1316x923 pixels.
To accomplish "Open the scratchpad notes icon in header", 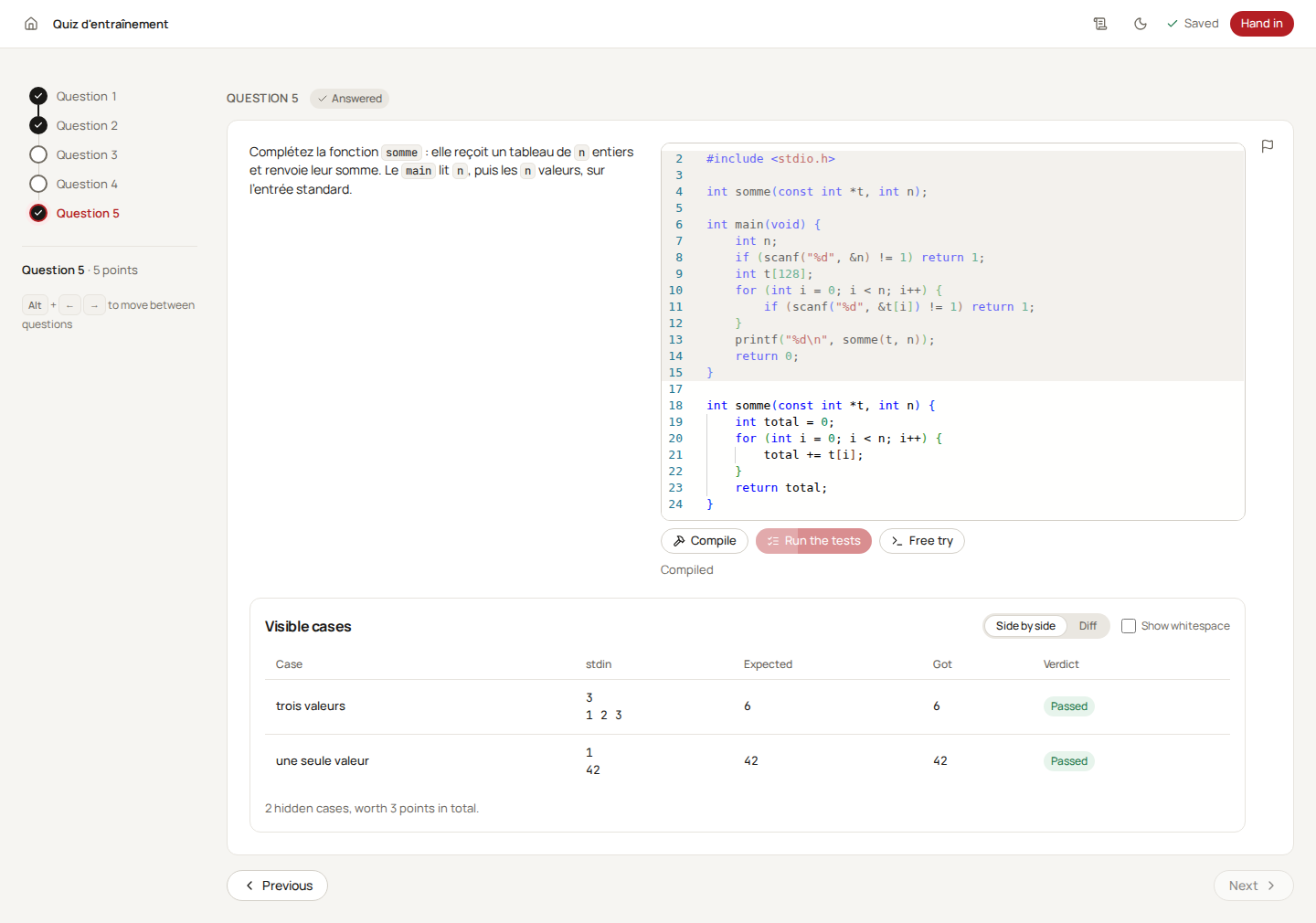I will pyautogui.click(x=1100, y=24).
